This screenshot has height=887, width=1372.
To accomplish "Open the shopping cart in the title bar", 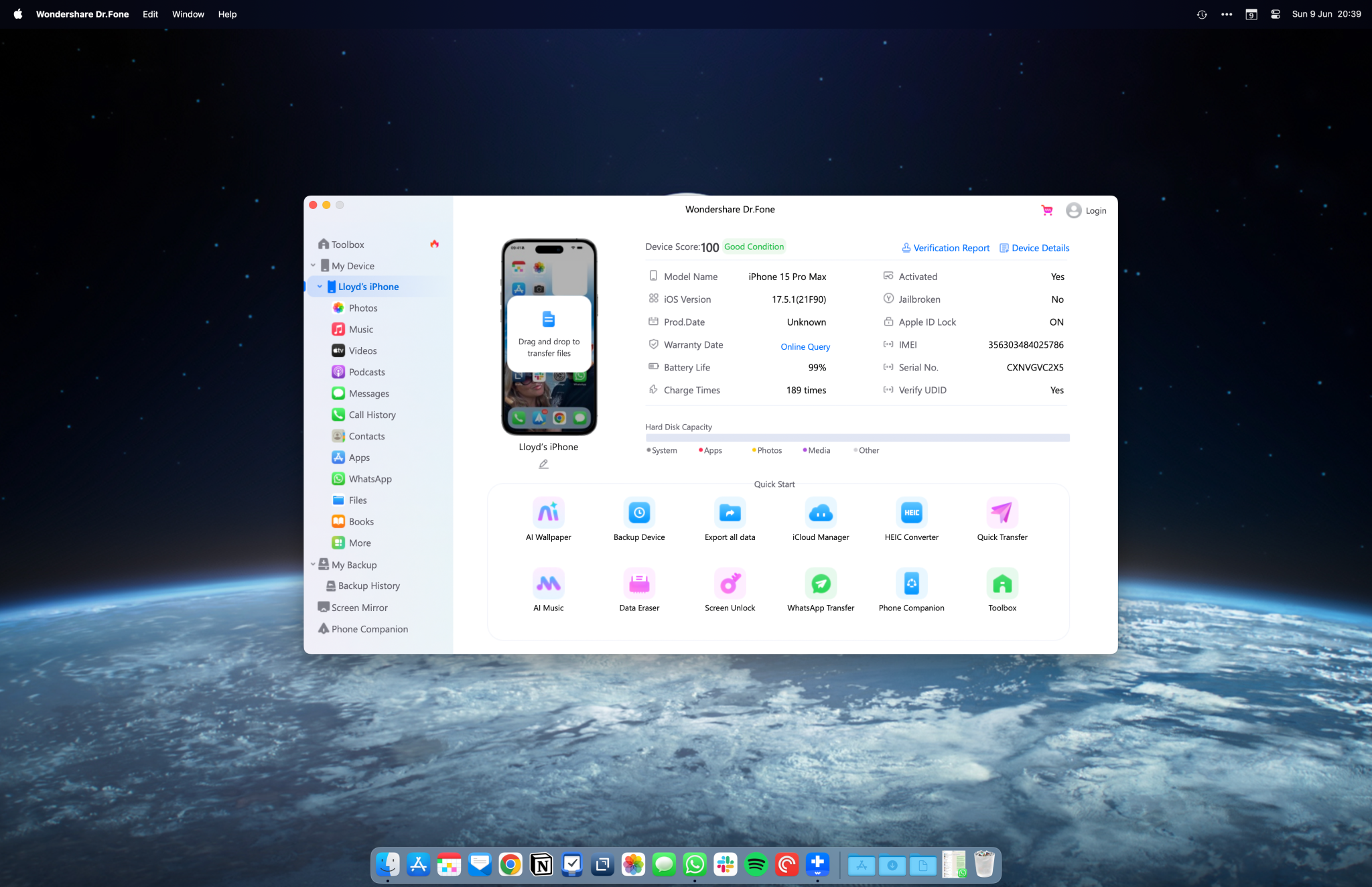I will pyautogui.click(x=1046, y=210).
